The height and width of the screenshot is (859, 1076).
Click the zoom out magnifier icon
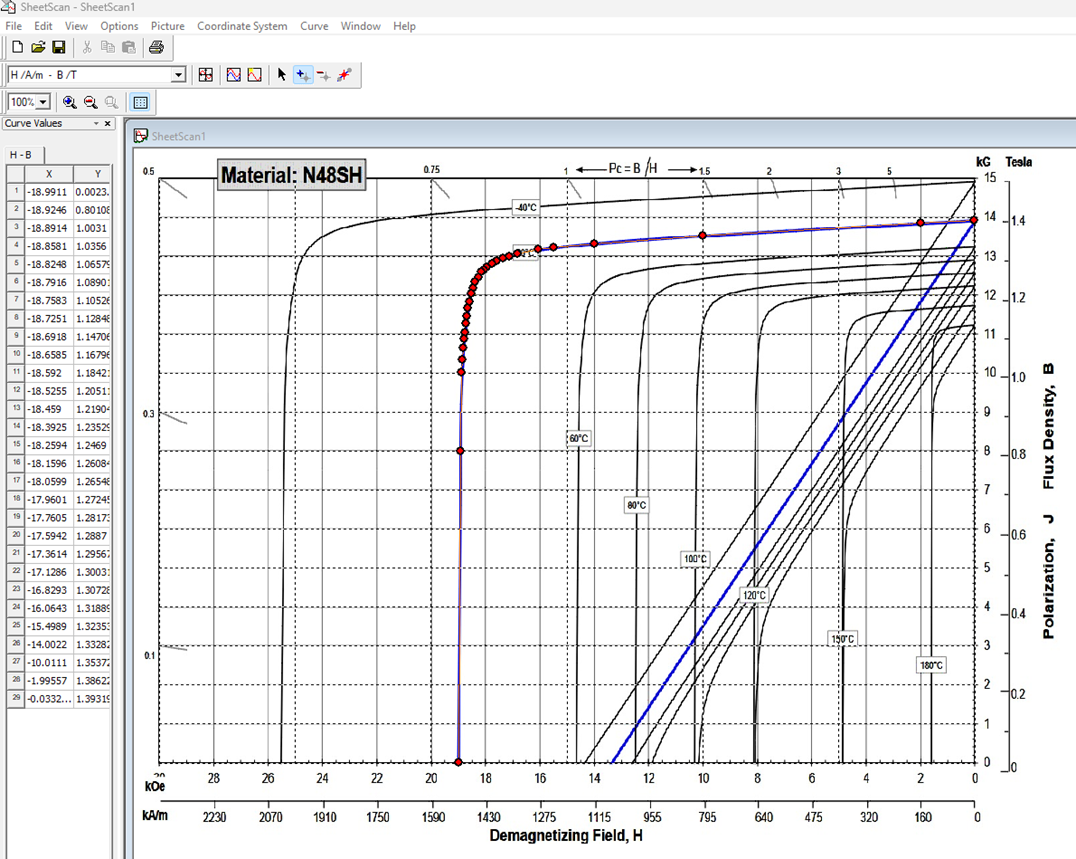click(91, 101)
